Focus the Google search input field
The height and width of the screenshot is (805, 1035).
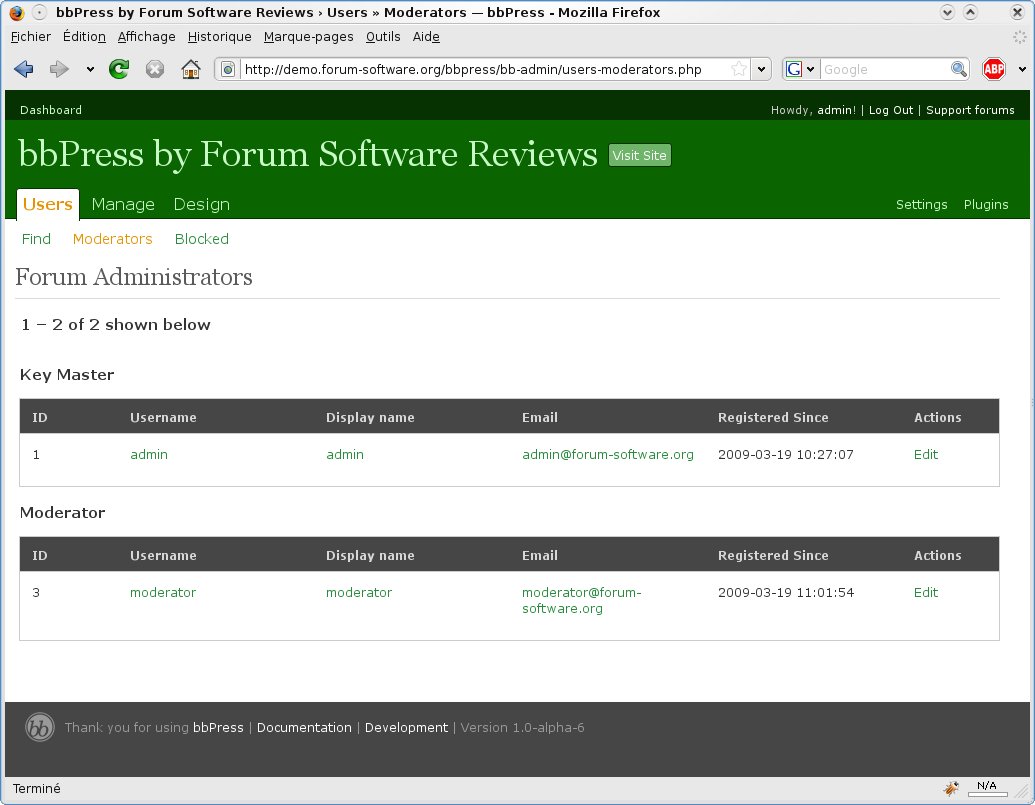[885, 69]
